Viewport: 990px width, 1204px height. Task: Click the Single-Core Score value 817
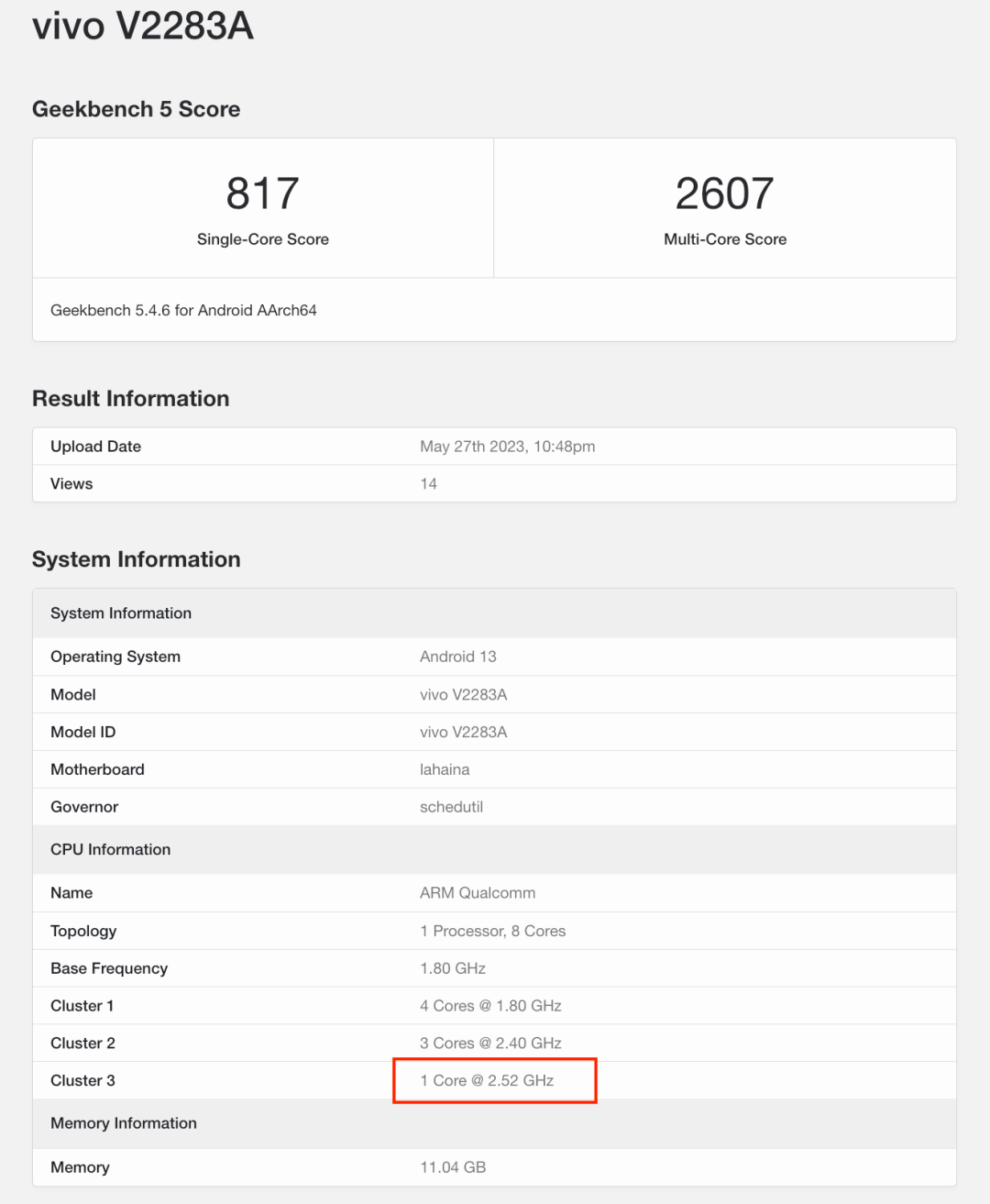(263, 193)
